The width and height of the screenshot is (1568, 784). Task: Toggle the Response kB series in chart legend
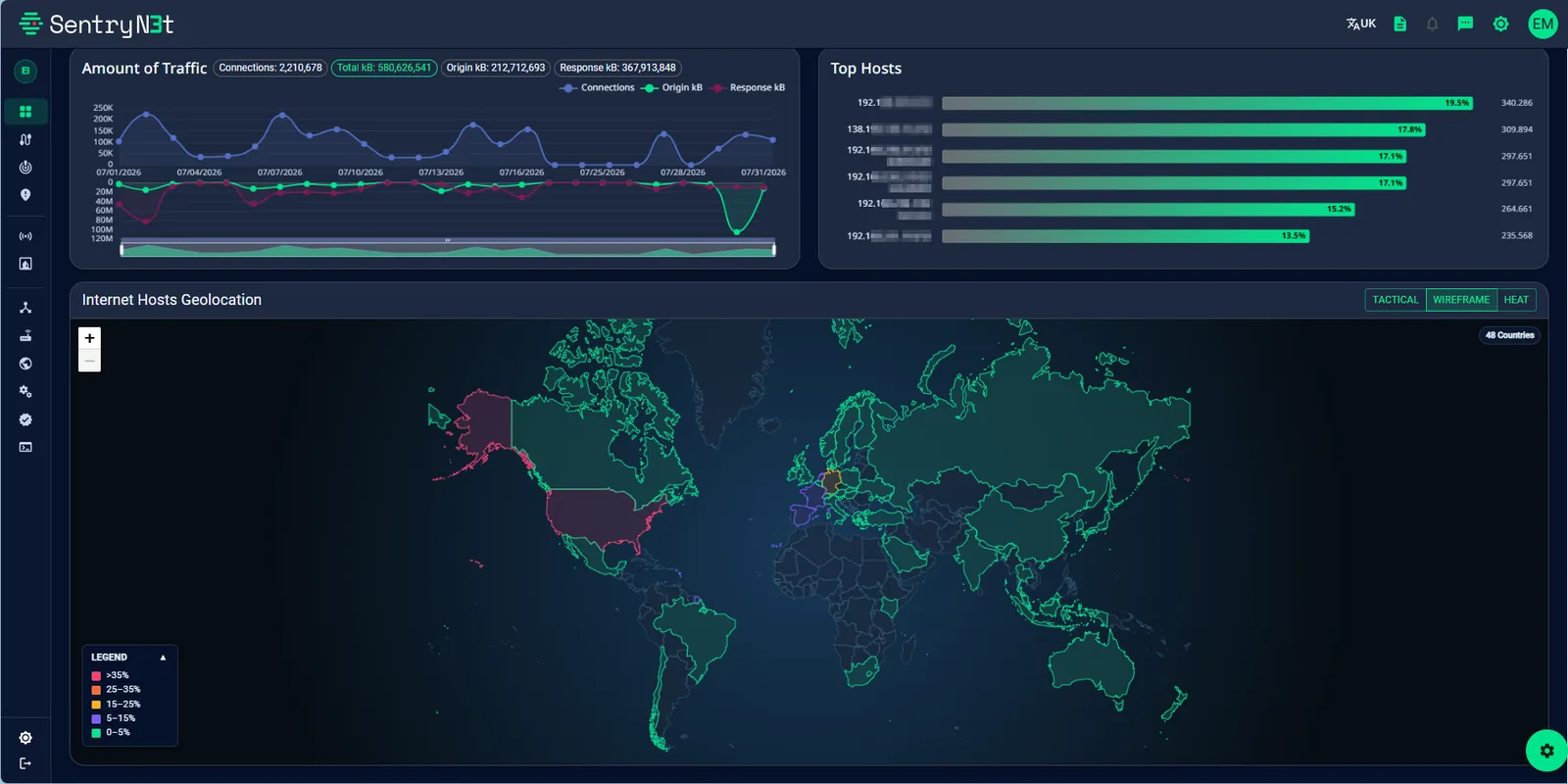[748, 88]
